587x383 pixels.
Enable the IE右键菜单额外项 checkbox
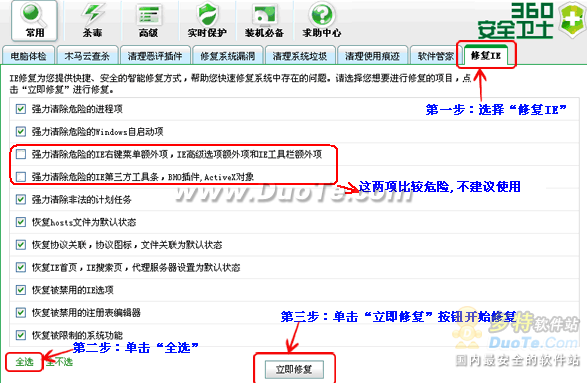[21, 154]
